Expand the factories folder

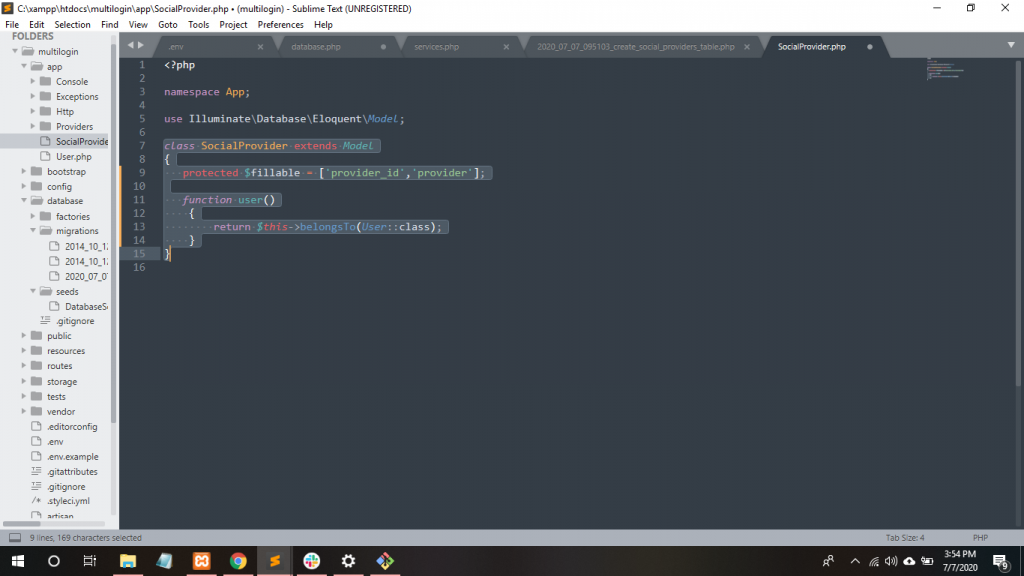pos(33,216)
